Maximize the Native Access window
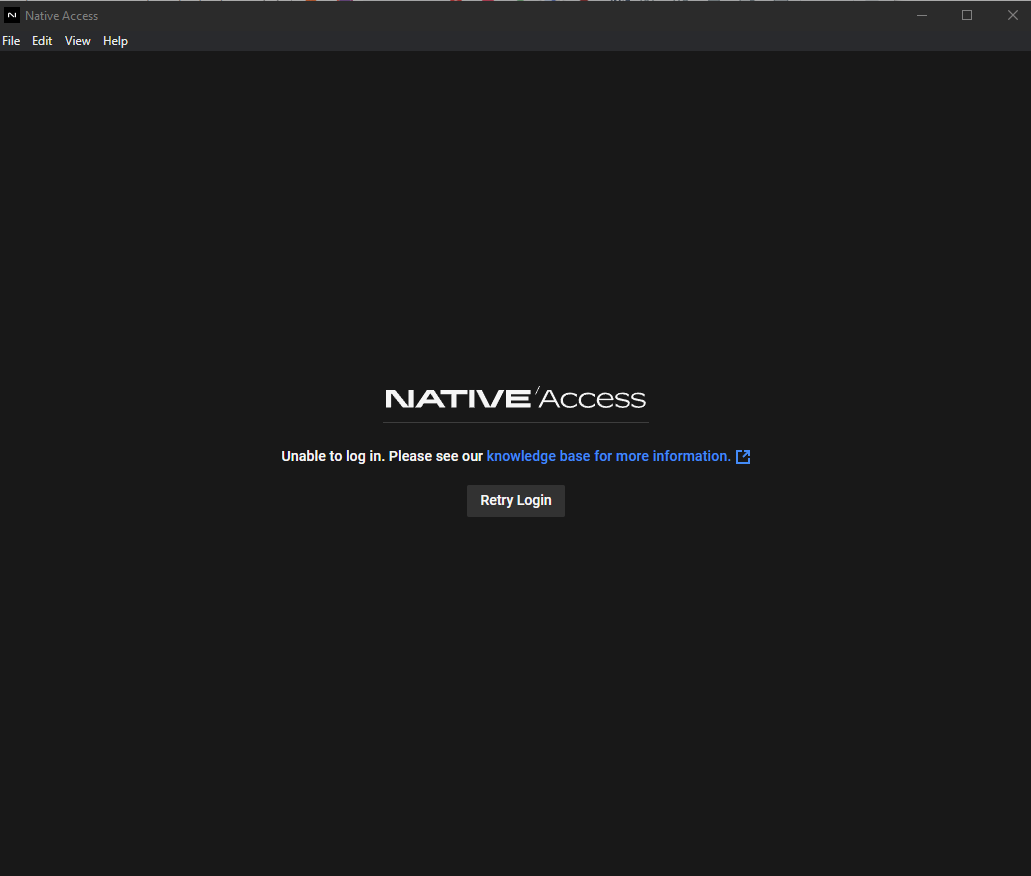Image resolution: width=1031 pixels, height=876 pixels. (x=967, y=15)
